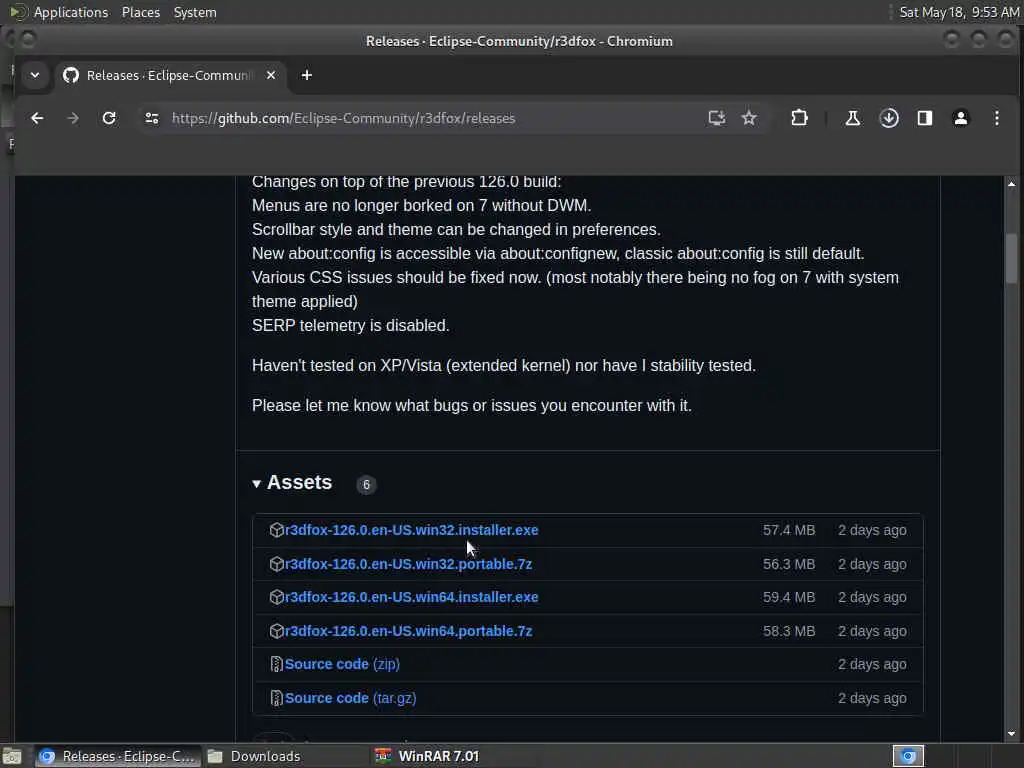The width and height of the screenshot is (1024, 768).
Task: Select the Releases Eclipse-Community tab
Action: pyautogui.click(x=170, y=75)
